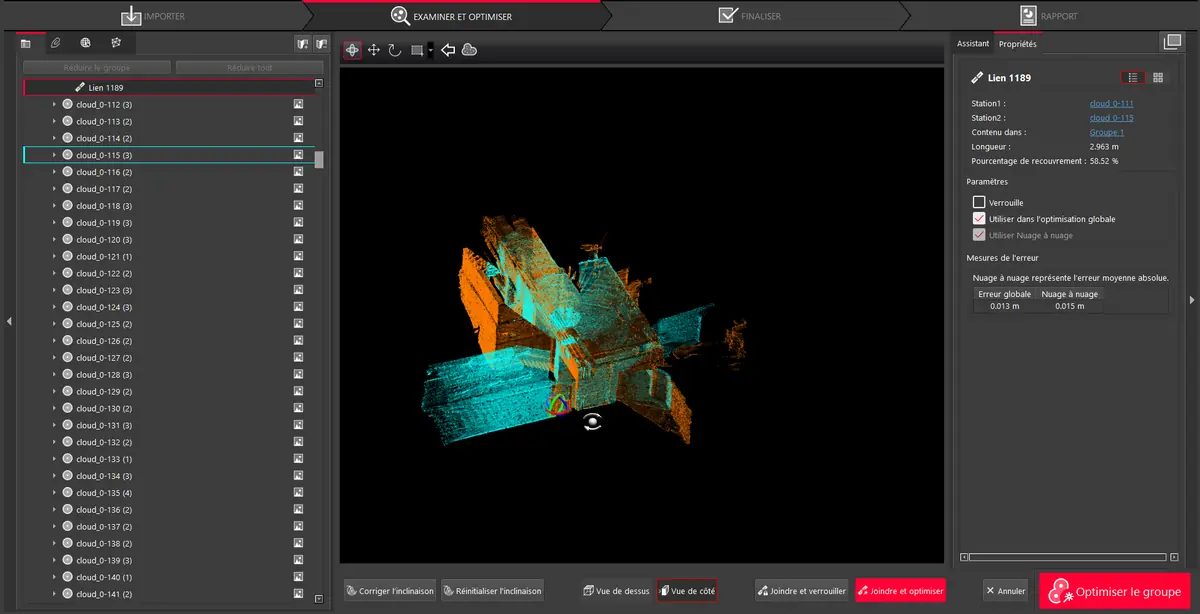Select the orbit navigation tool

(352, 48)
